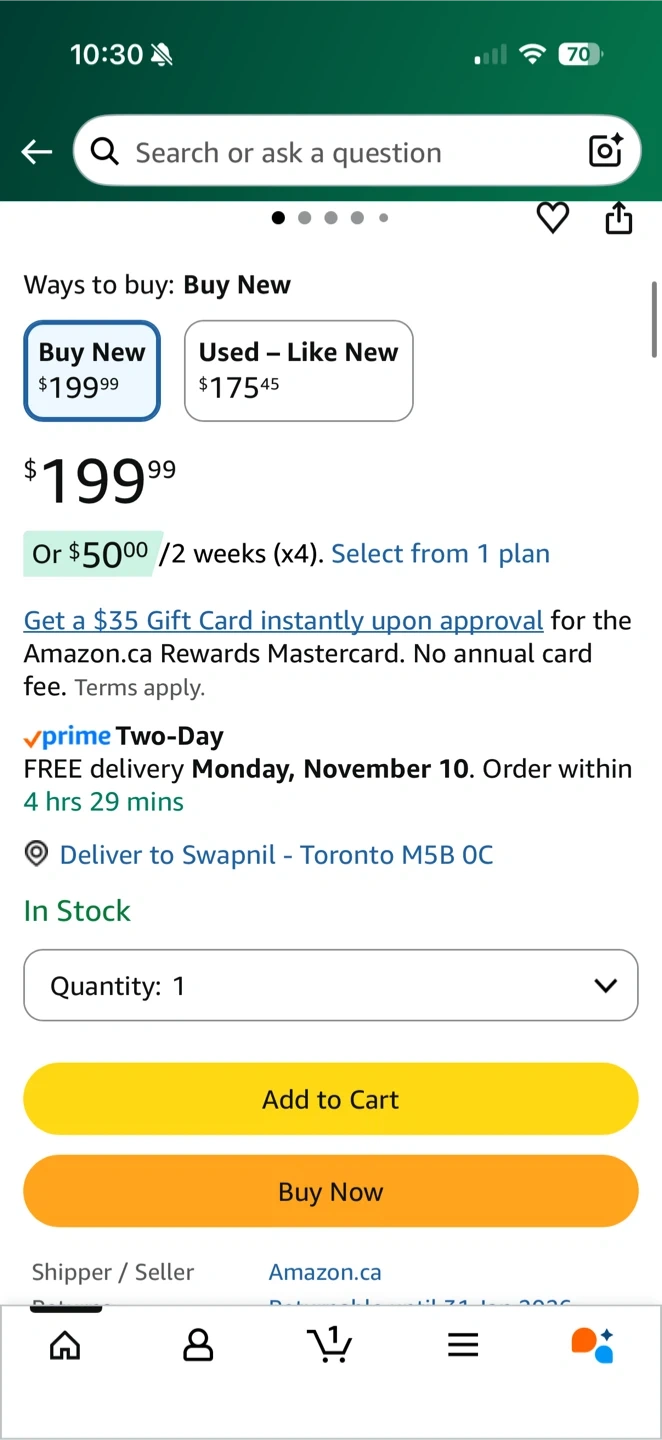
Task: Open the Amazon.ca seller link
Action: [325, 1272]
